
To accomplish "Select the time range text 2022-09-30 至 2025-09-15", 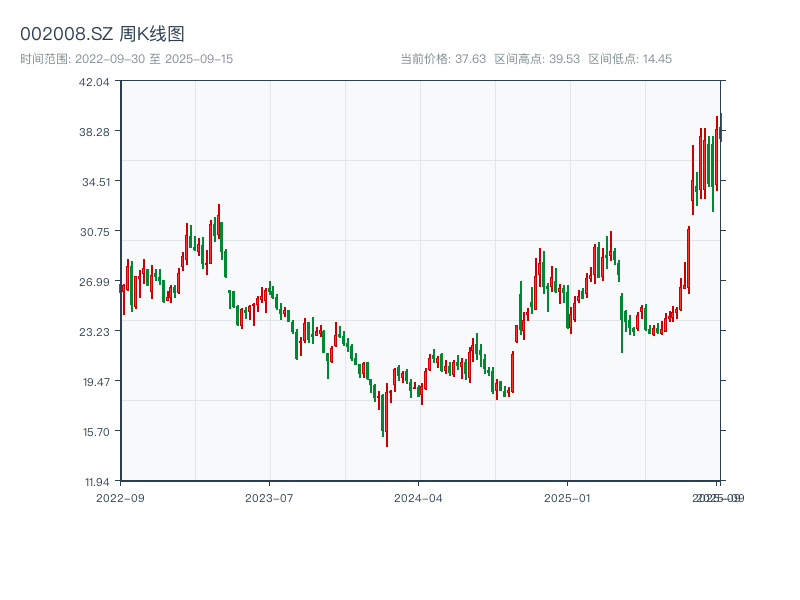I will tap(154, 59).
